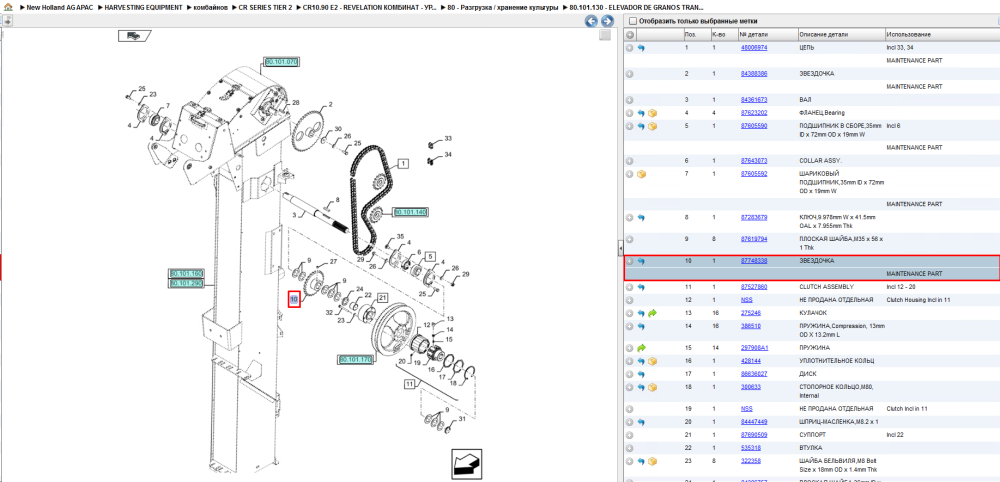Image resolution: width=1000 pixels, height=482 pixels.
Task: Select callout 10 in the diagram
Action: tap(294, 299)
